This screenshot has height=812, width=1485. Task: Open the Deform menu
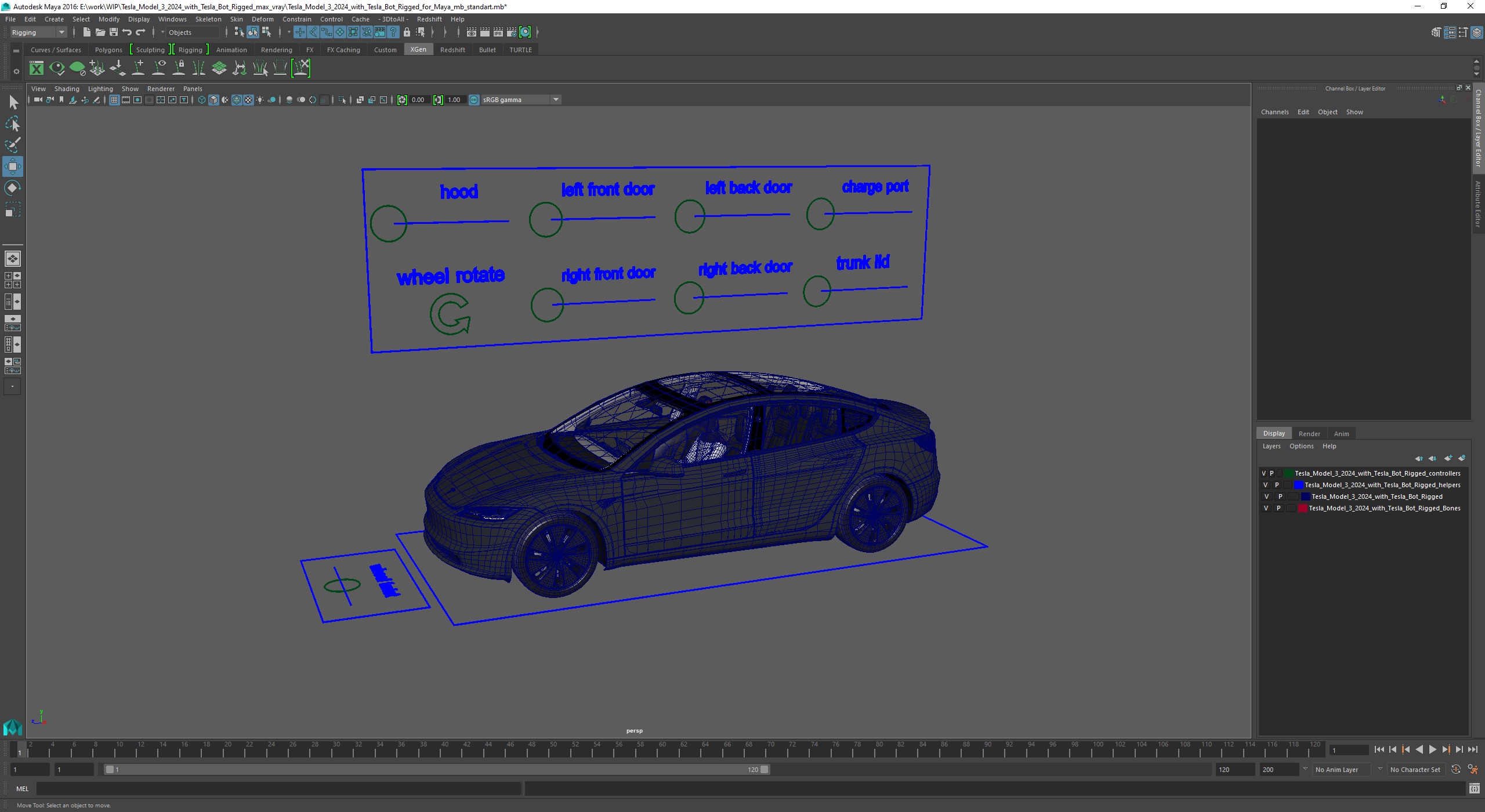coord(262,19)
